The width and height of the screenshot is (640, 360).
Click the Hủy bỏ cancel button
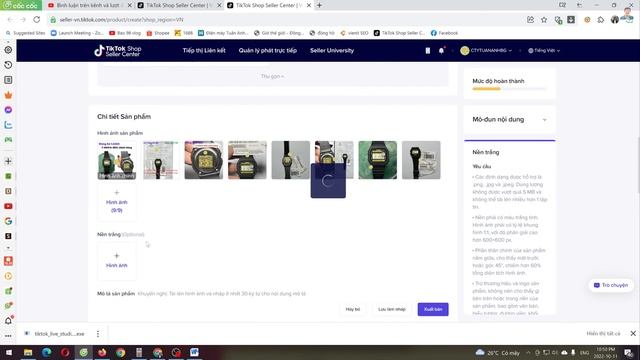[x=353, y=309]
